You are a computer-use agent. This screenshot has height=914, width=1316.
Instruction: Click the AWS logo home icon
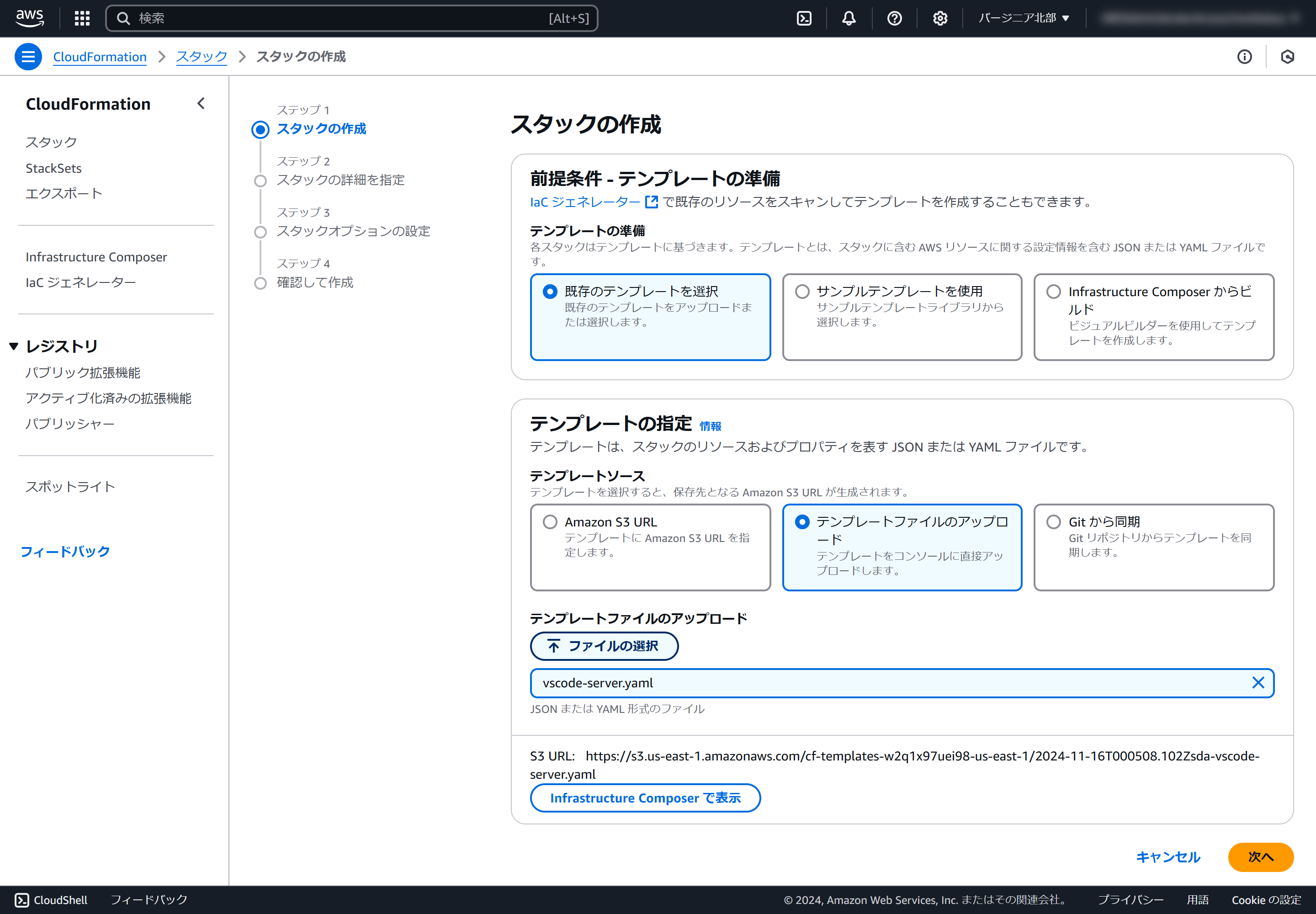[x=29, y=18]
